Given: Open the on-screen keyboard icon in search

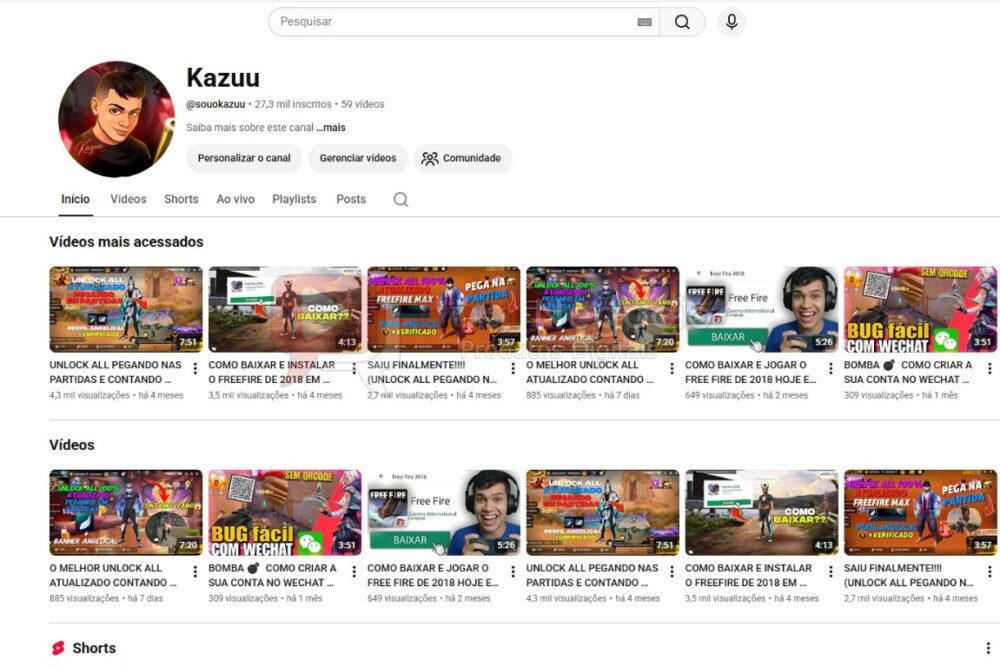Looking at the screenshot, I should 644,22.
